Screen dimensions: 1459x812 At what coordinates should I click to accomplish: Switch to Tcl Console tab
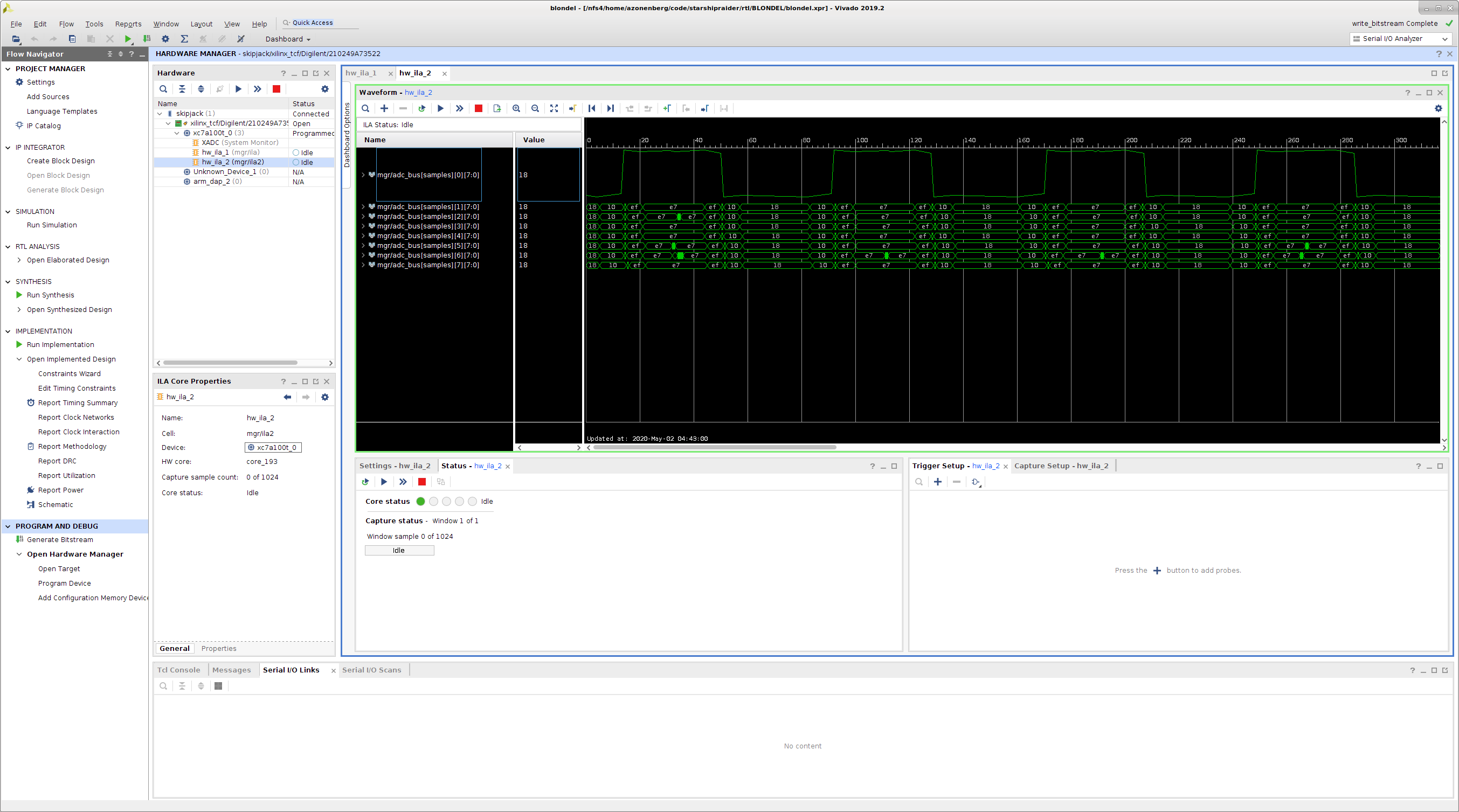coord(178,670)
